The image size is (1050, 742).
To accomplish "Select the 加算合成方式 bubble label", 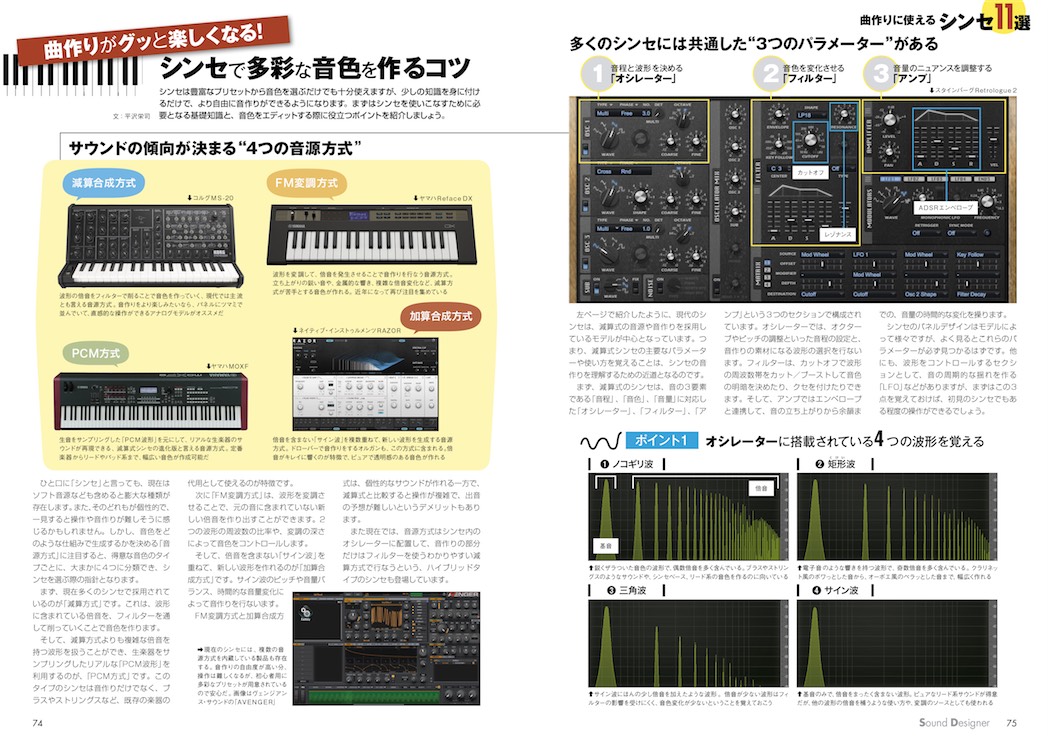I will pyautogui.click(x=441, y=316).
